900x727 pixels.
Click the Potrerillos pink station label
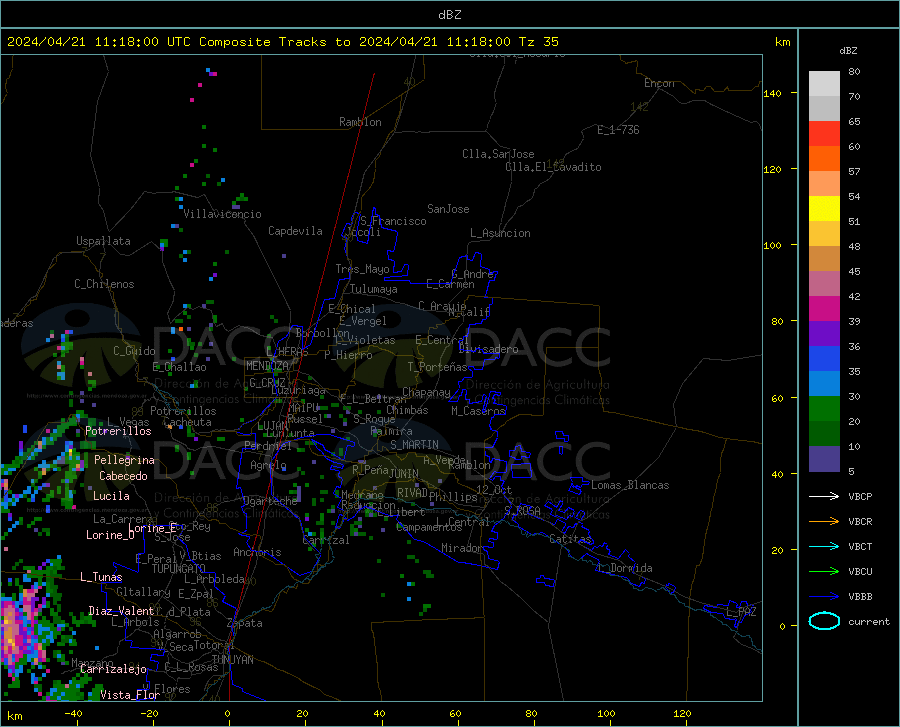118,431
